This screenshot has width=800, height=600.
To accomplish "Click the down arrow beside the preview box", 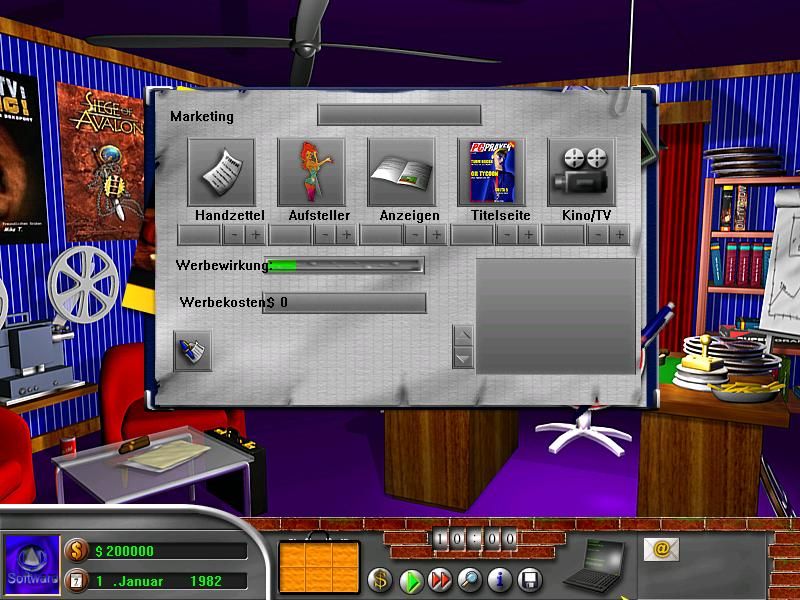I will 463,357.
